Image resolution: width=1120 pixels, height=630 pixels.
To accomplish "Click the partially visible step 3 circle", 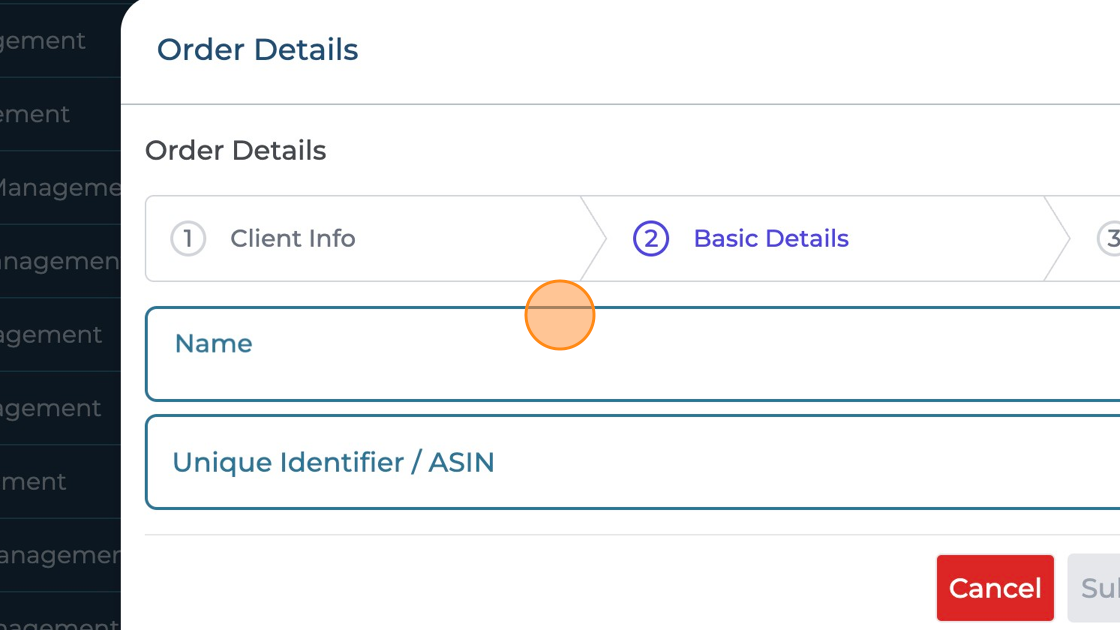I will tap(1109, 239).
